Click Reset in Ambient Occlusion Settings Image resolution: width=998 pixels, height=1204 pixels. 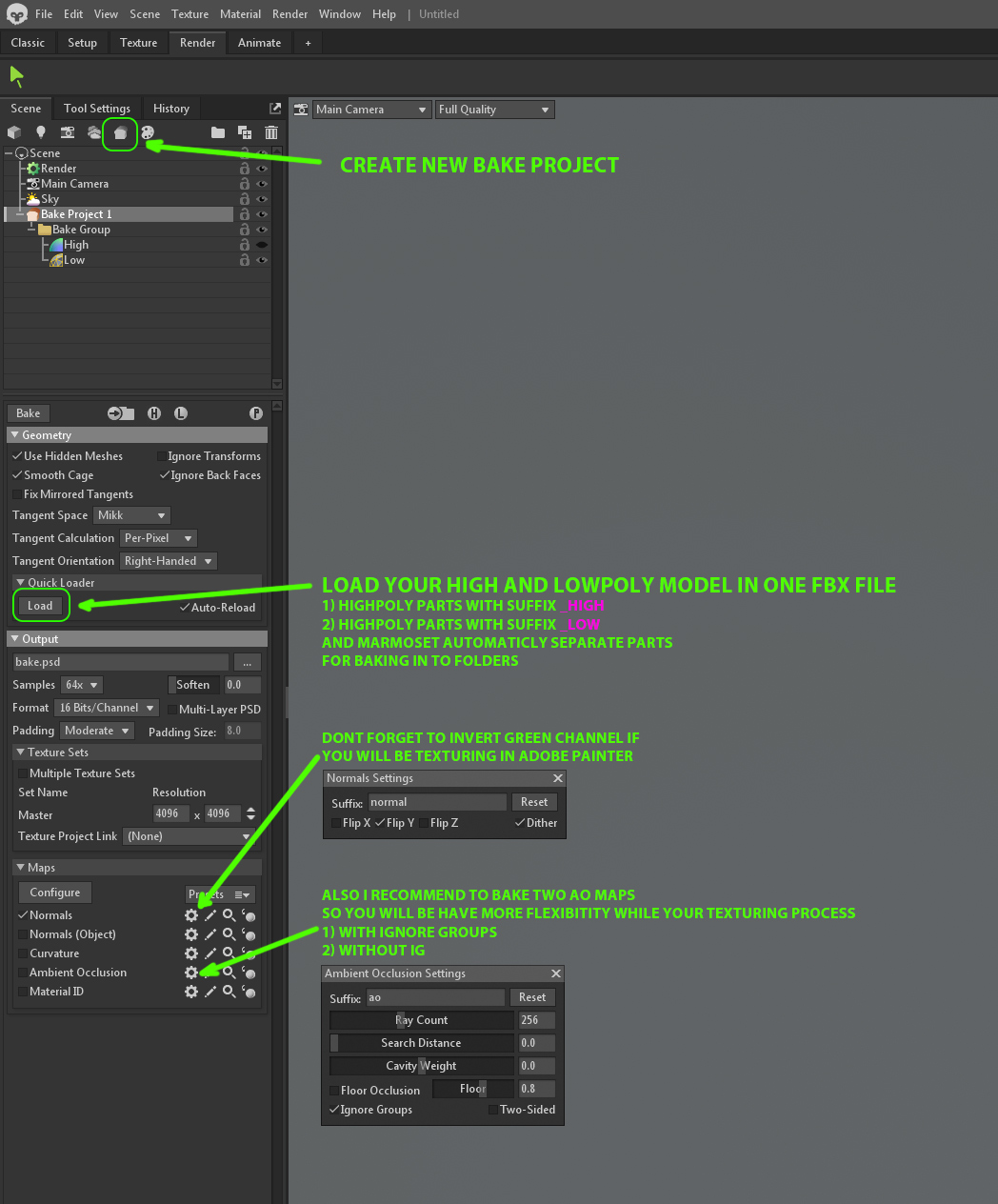tap(532, 997)
